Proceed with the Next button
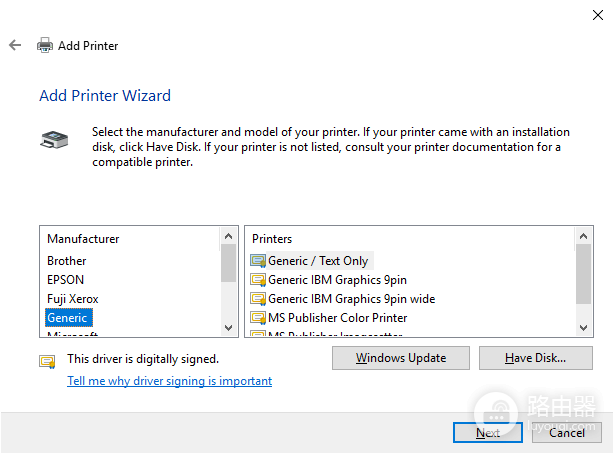Image resolution: width=614 pixels, height=454 pixels. coord(488,433)
